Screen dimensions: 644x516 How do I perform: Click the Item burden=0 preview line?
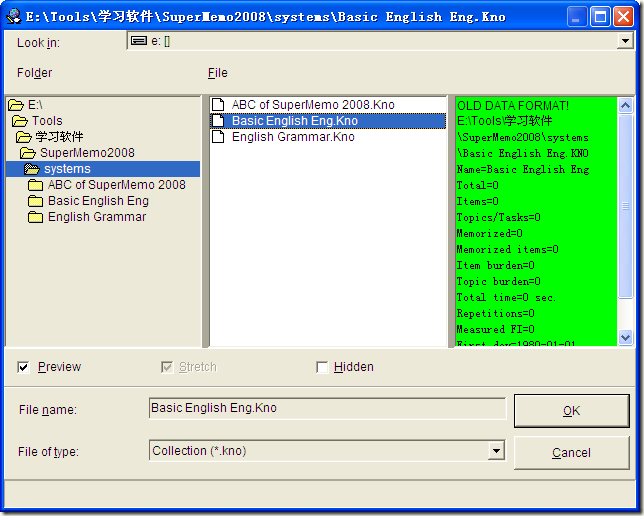(496, 265)
